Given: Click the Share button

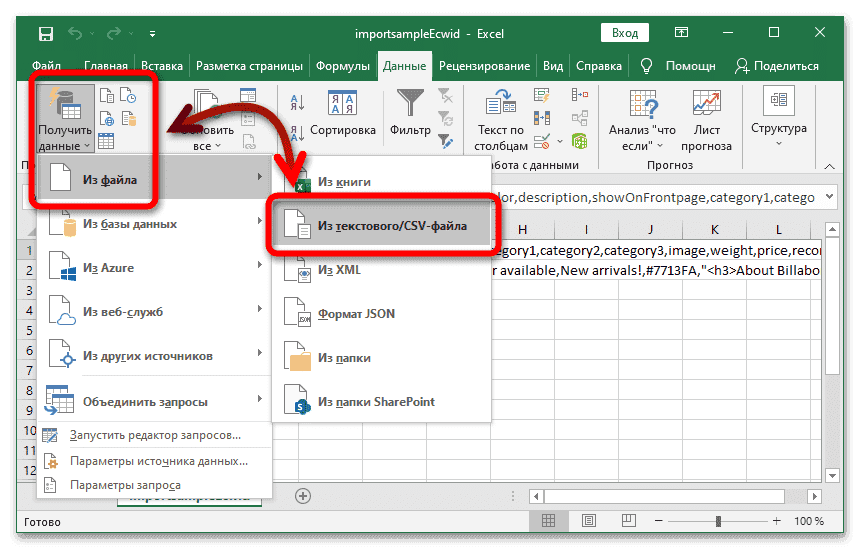Looking at the screenshot, I should 776,67.
